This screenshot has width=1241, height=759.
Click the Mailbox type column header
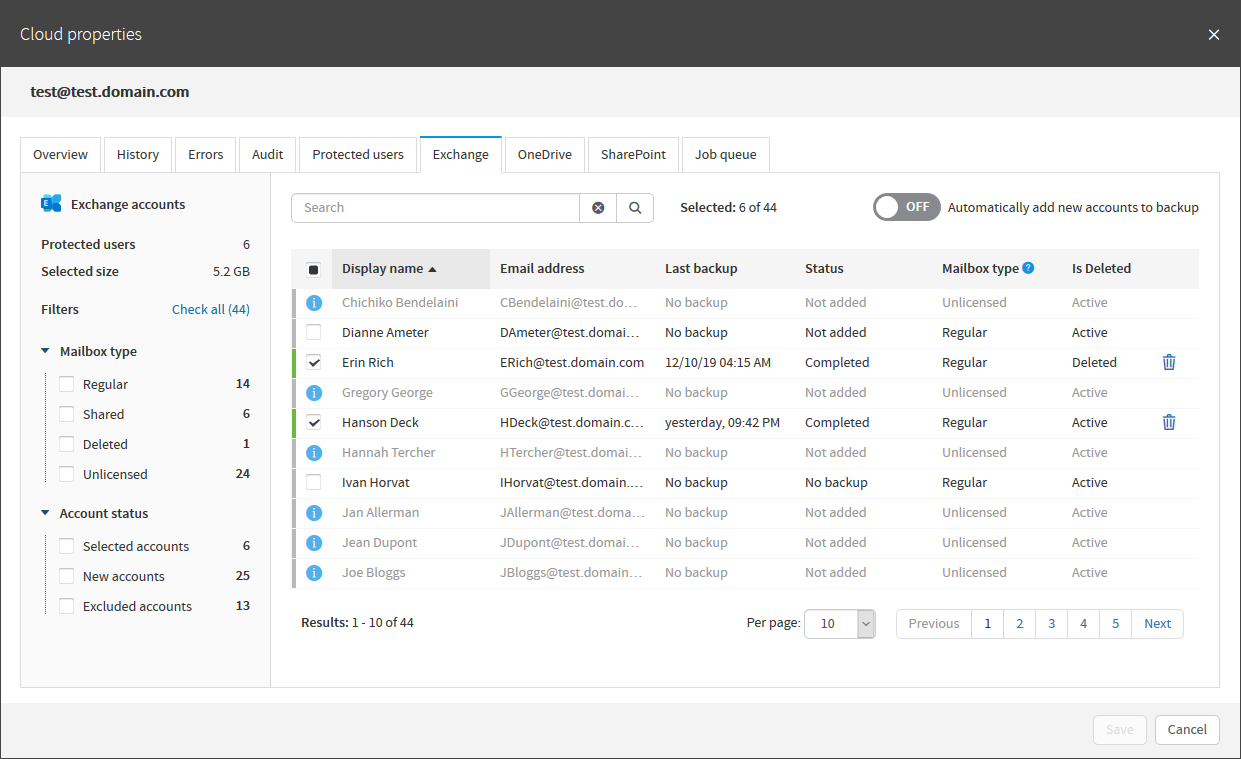click(x=980, y=268)
